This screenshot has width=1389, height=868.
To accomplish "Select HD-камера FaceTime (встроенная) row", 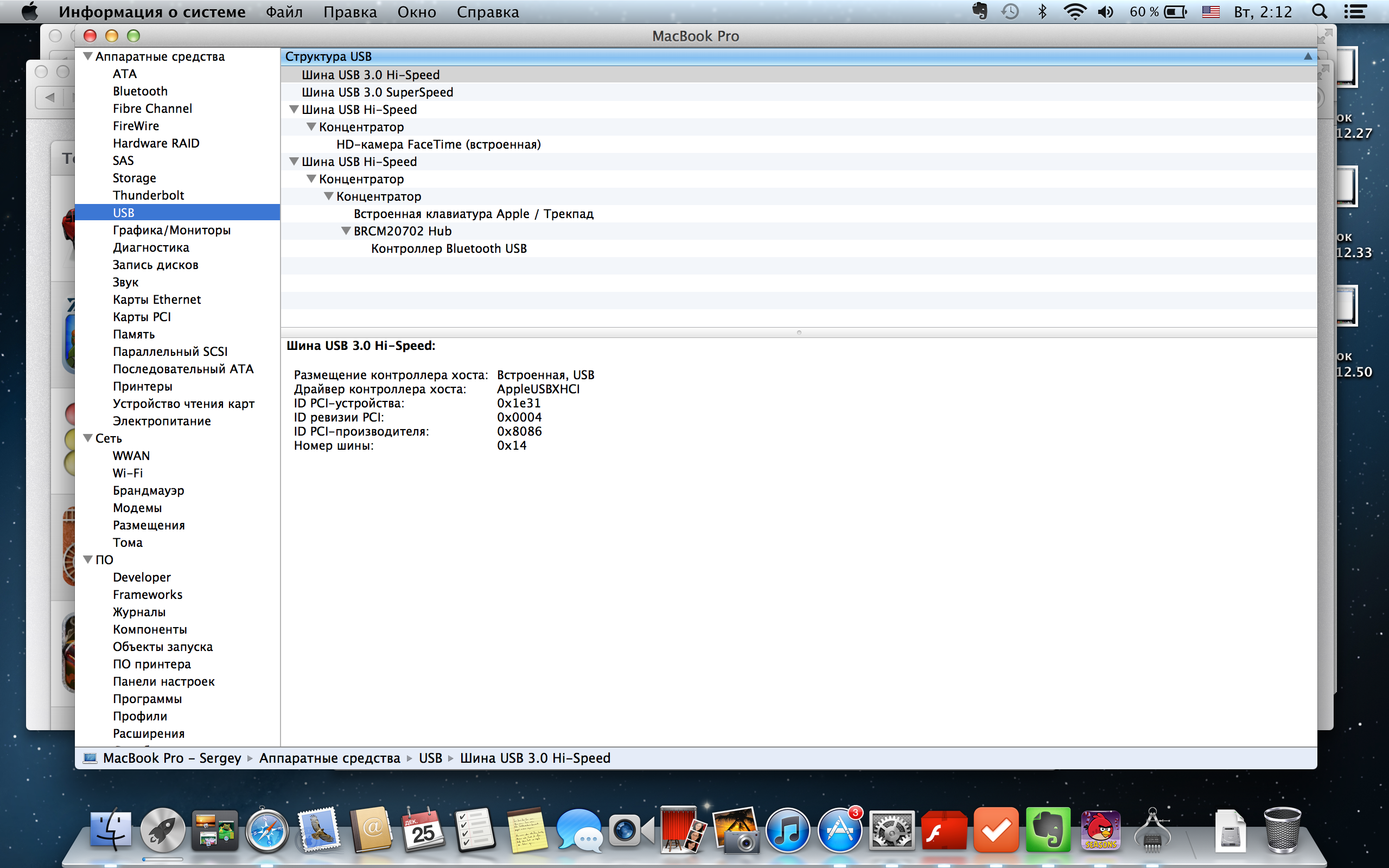I will pyautogui.click(x=798, y=144).
